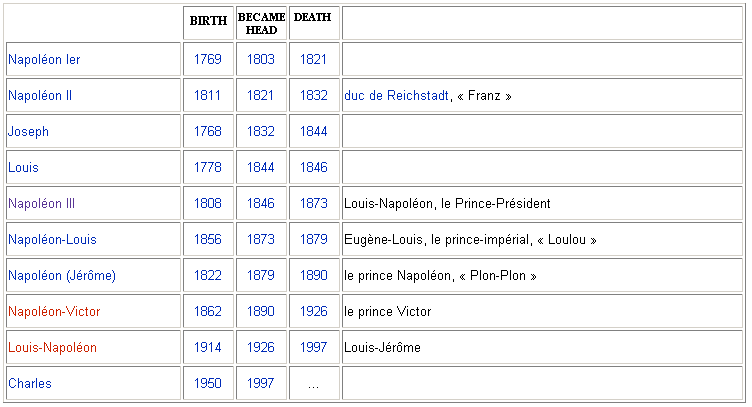Click the Napoléon II name link
The image size is (752, 407).
click(x=40, y=96)
